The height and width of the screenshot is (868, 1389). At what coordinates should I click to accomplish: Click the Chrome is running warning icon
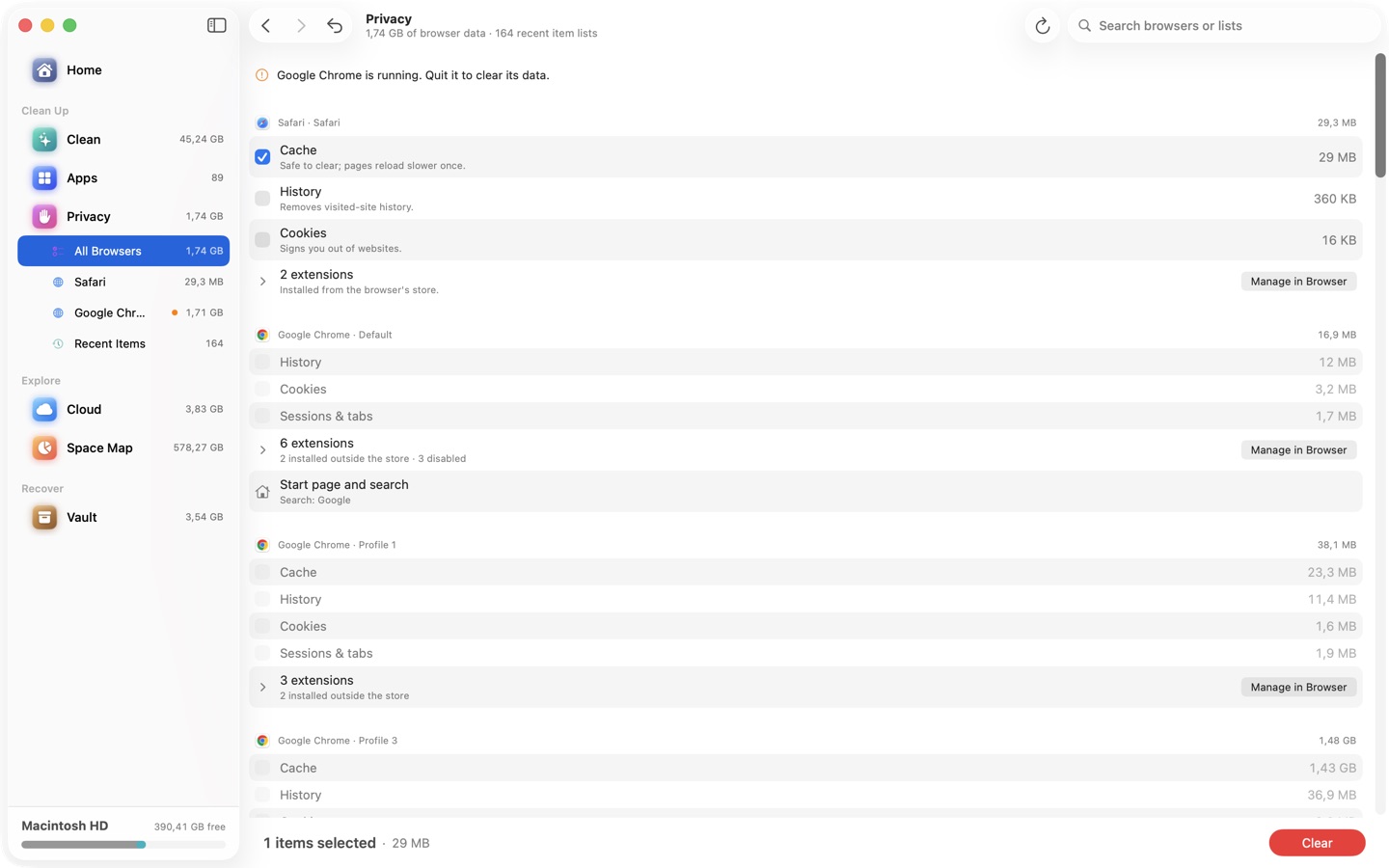tap(261, 75)
